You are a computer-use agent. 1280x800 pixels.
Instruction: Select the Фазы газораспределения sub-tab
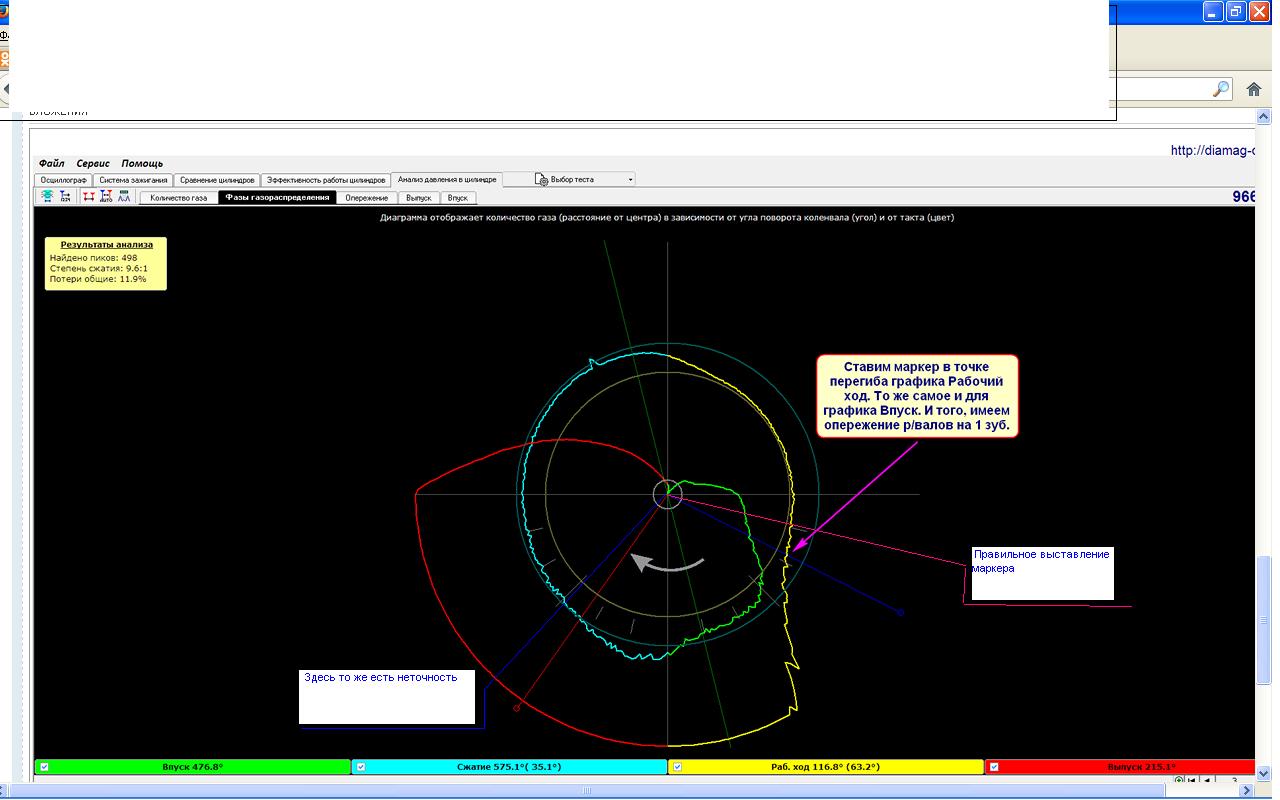coord(277,198)
